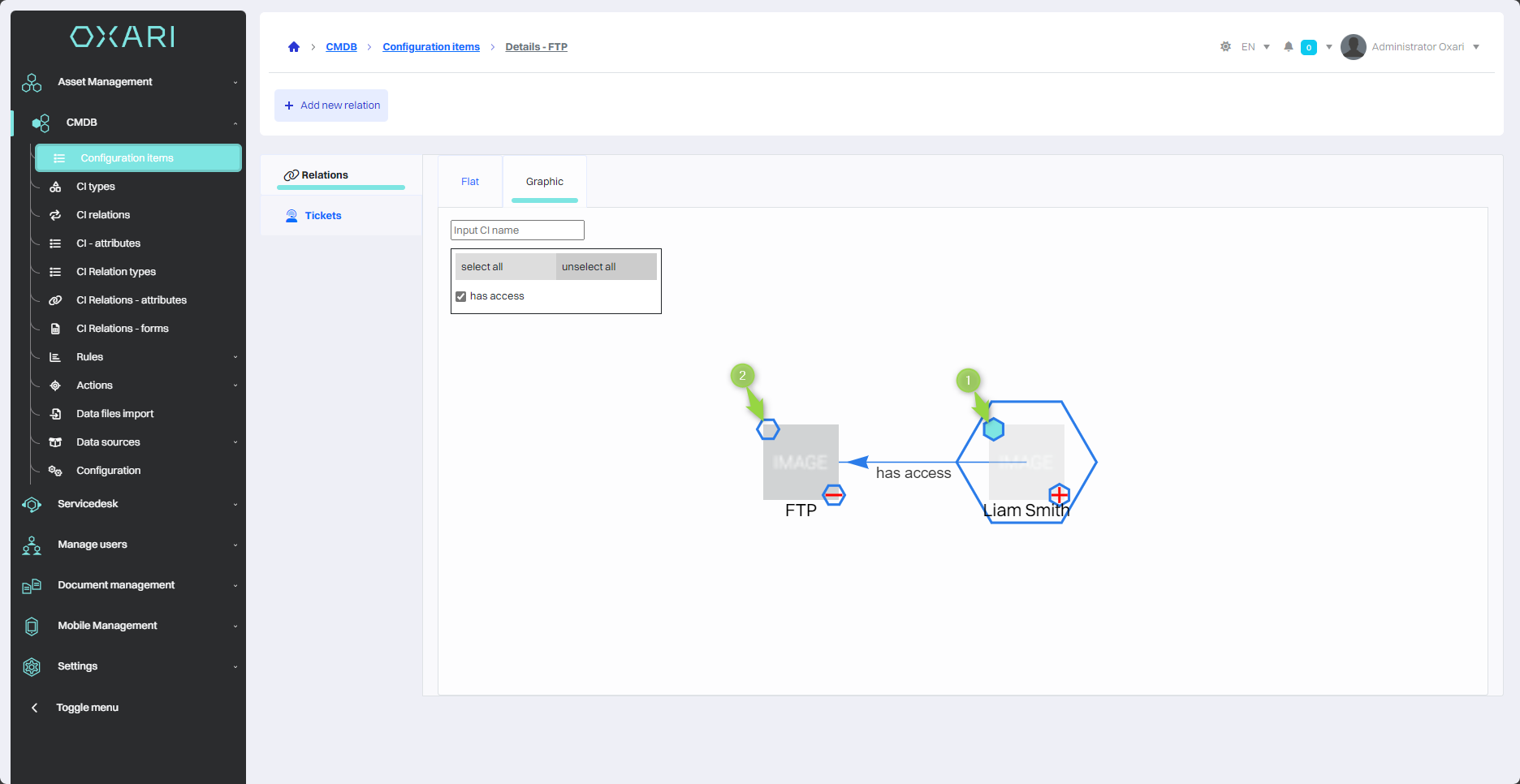Expand the Asset Management menu

coord(130,82)
